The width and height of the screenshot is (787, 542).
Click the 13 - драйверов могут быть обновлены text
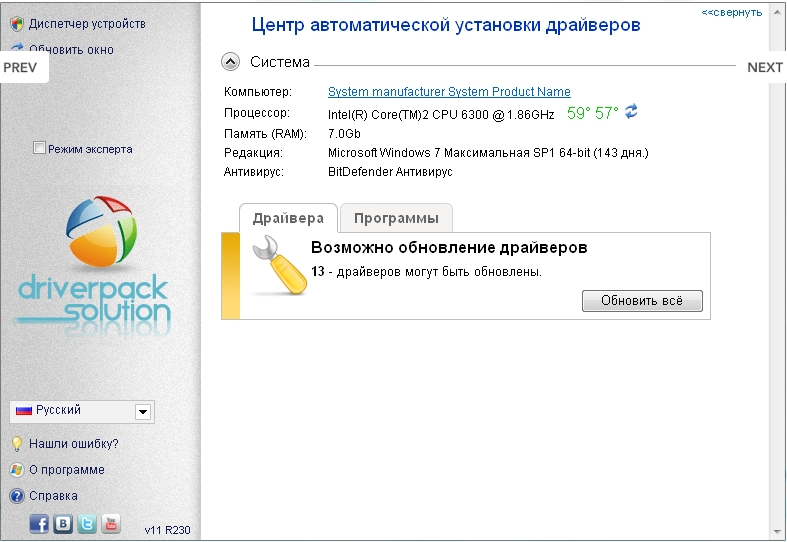click(x=426, y=272)
